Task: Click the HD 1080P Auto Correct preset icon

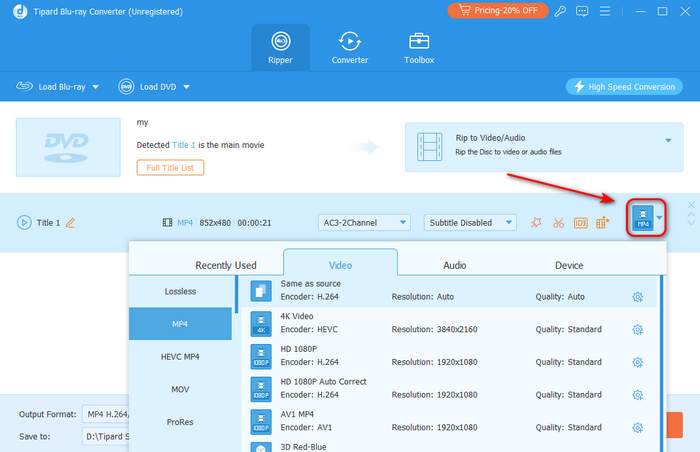Action: (261, 389)
